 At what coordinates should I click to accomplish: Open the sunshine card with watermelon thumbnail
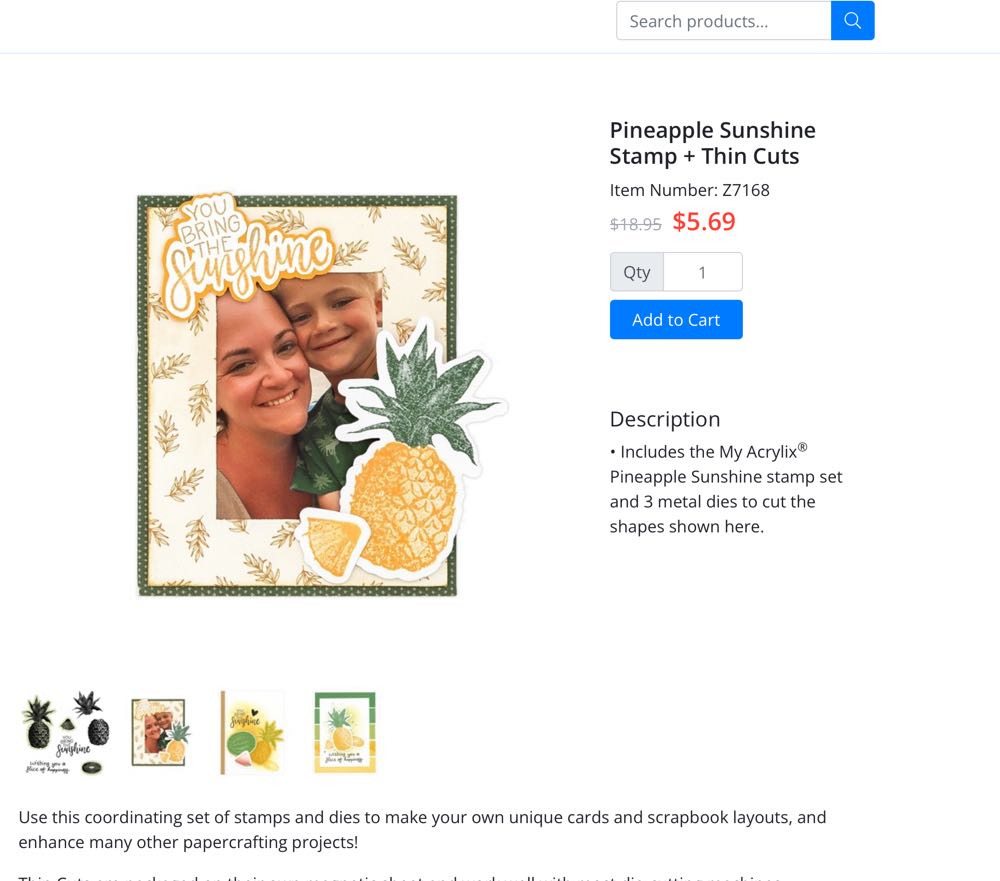[252, 732]
